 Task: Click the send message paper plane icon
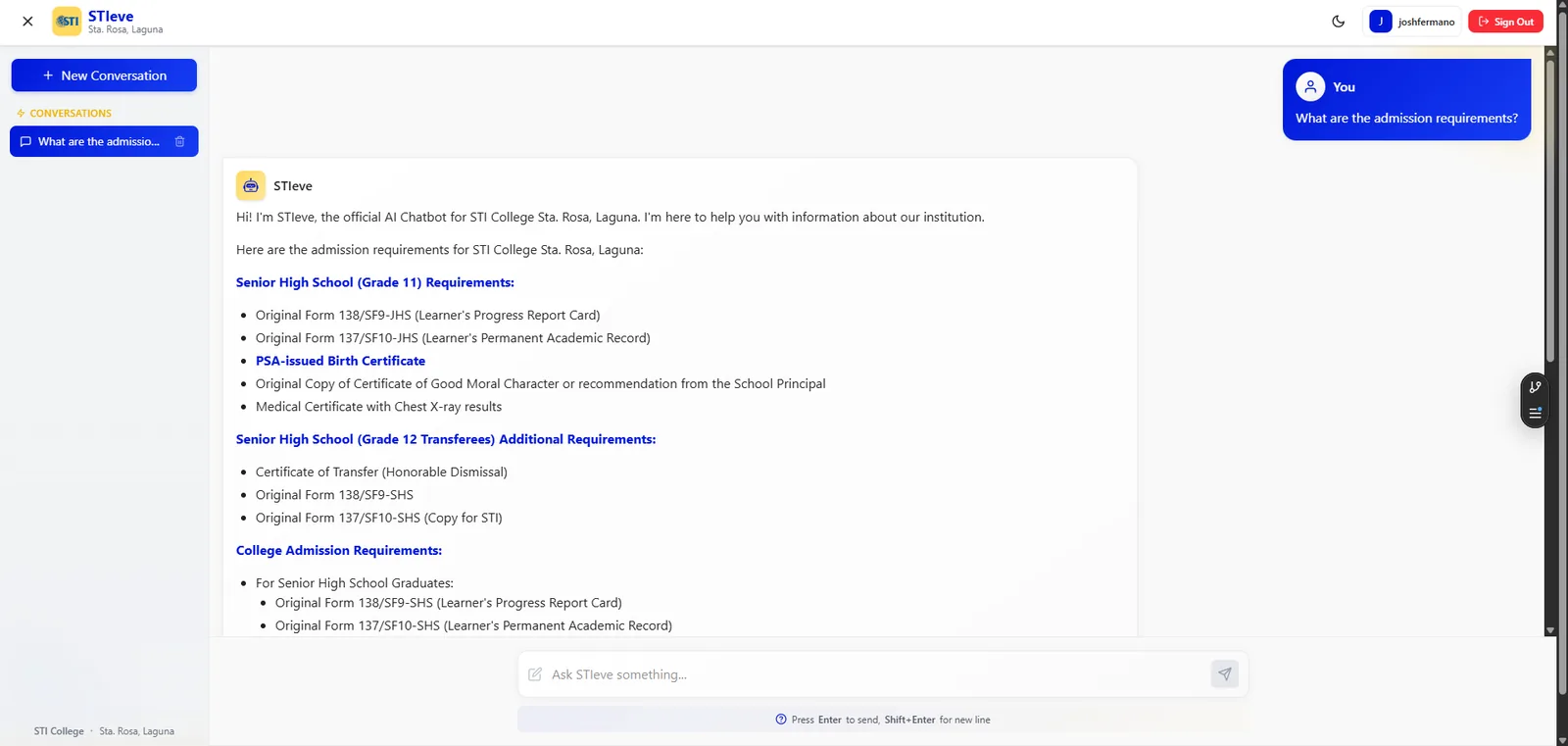[x=1225, y=674]
